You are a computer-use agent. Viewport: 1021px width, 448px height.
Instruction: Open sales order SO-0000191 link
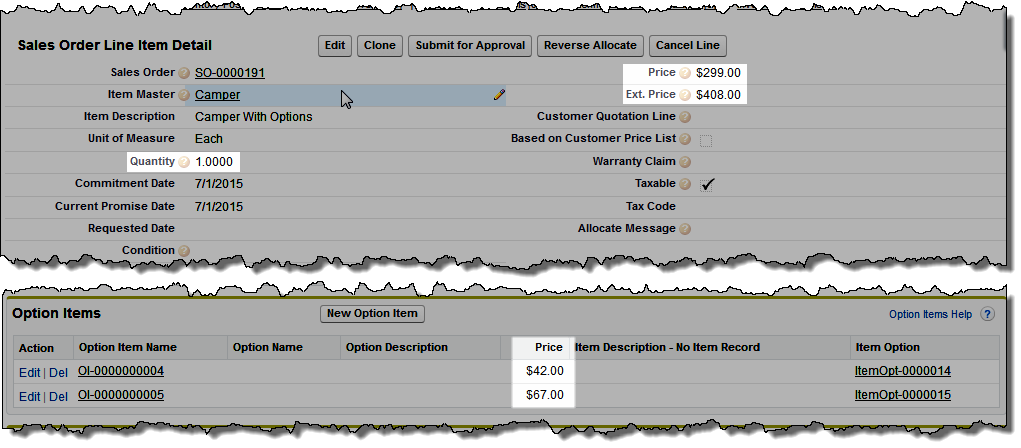click(230, 73)
